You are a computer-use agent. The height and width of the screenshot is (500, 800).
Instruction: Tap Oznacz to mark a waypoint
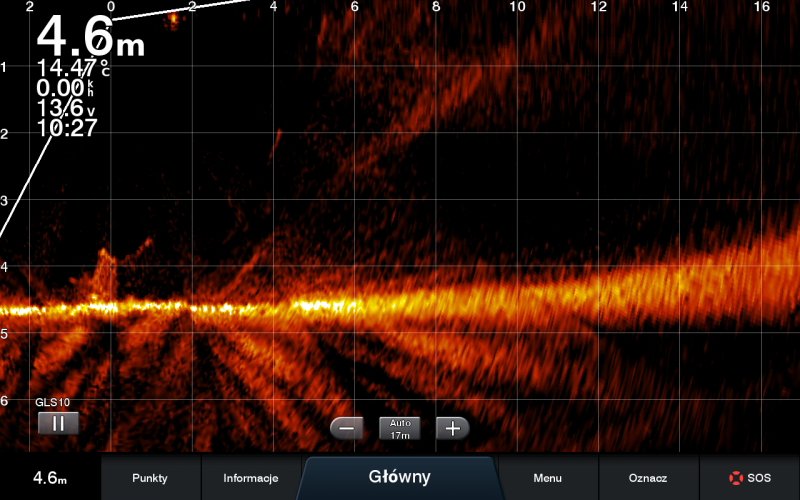[648, 478]
